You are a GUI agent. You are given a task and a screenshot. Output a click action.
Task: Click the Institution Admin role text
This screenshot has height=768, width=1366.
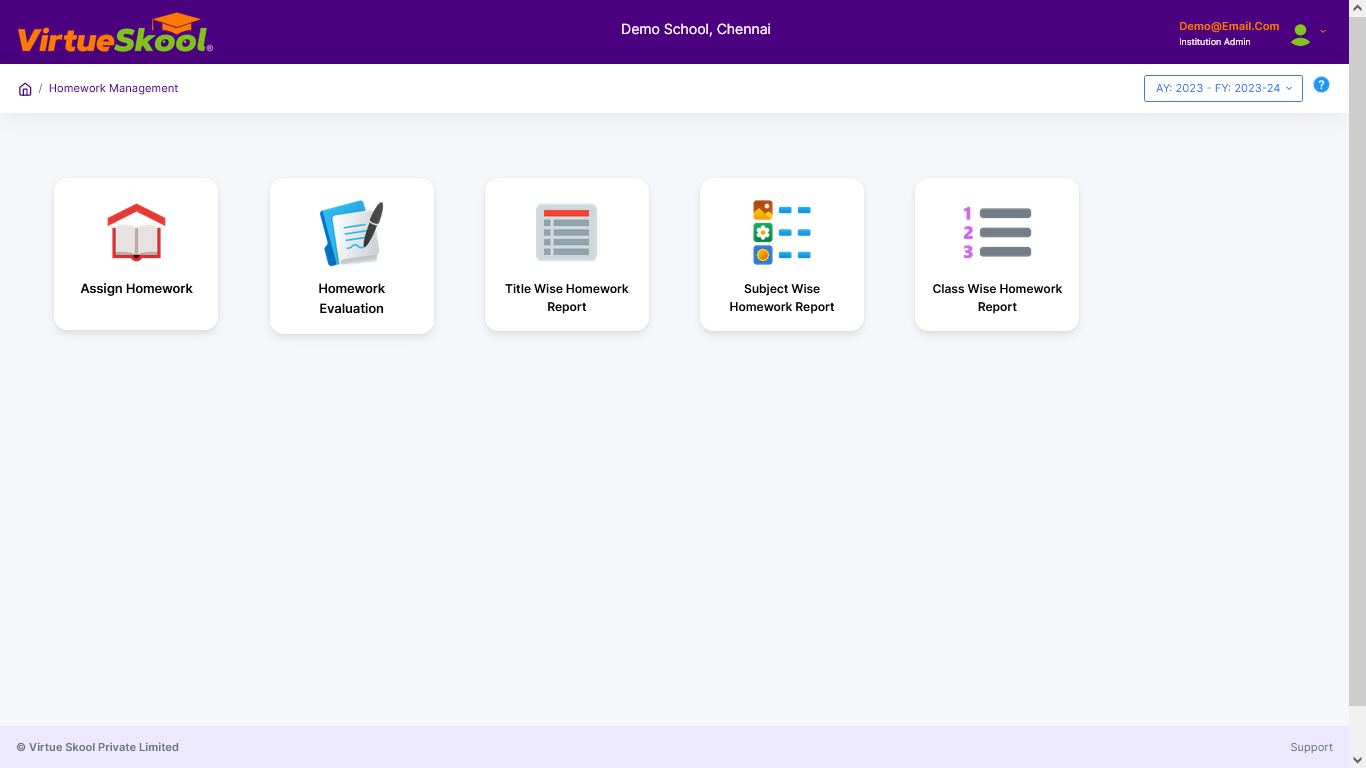point(1214,42)
